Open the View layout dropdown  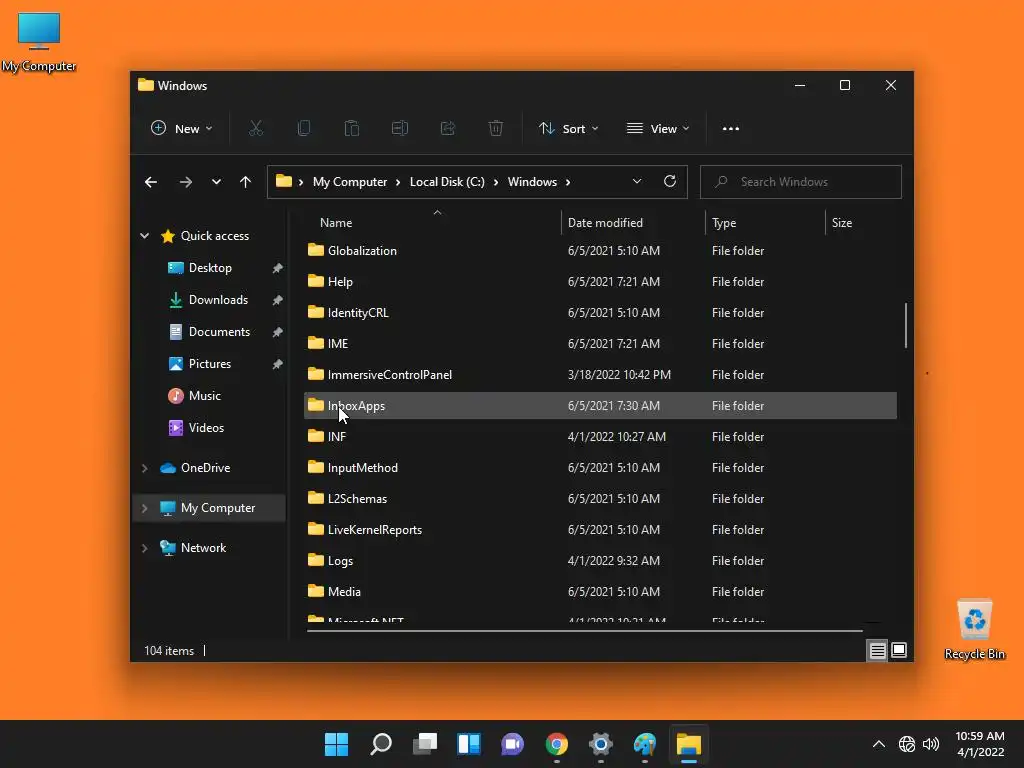click(x=658, y=129)
